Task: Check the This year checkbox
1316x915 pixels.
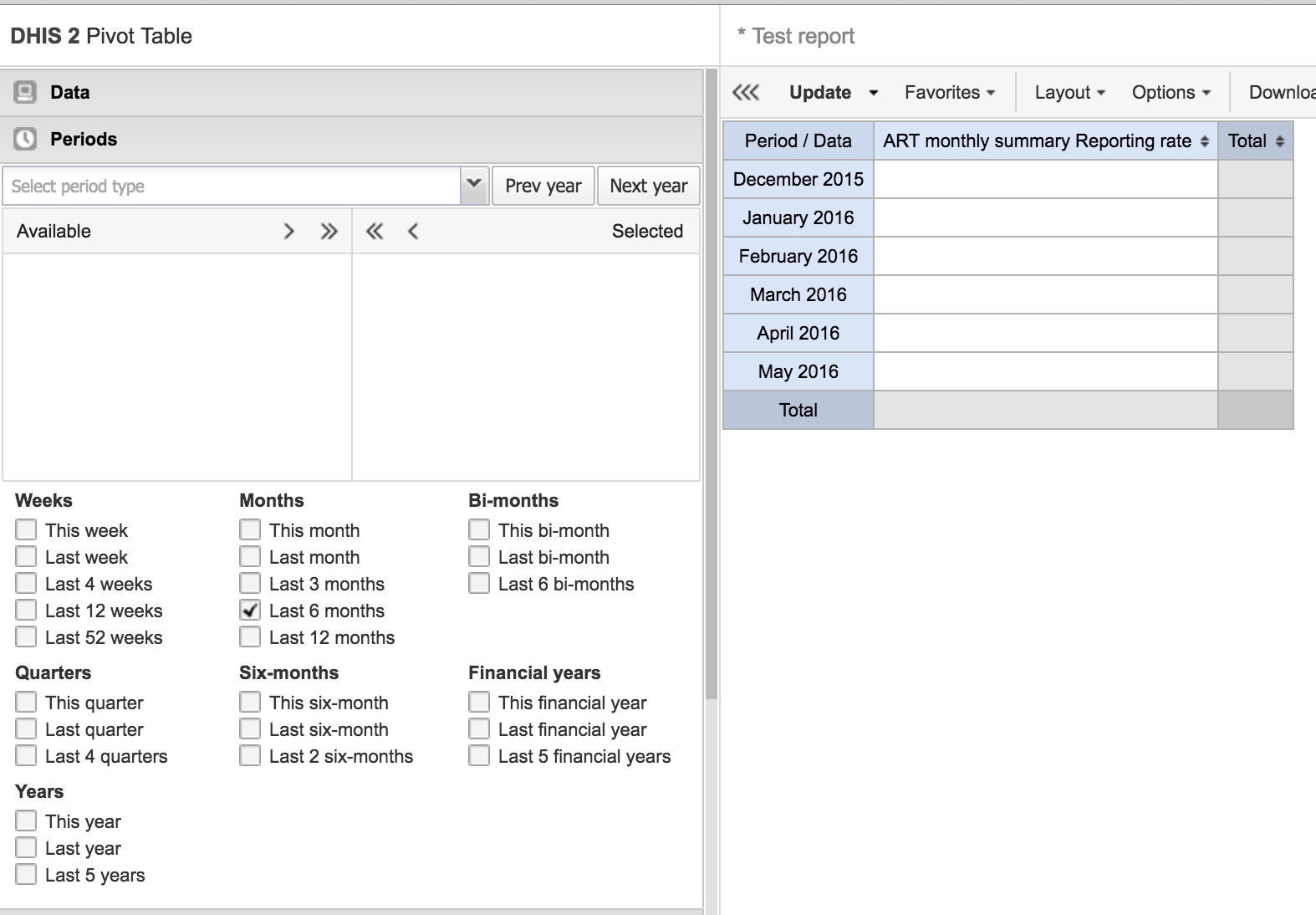Action: point(26,821)
